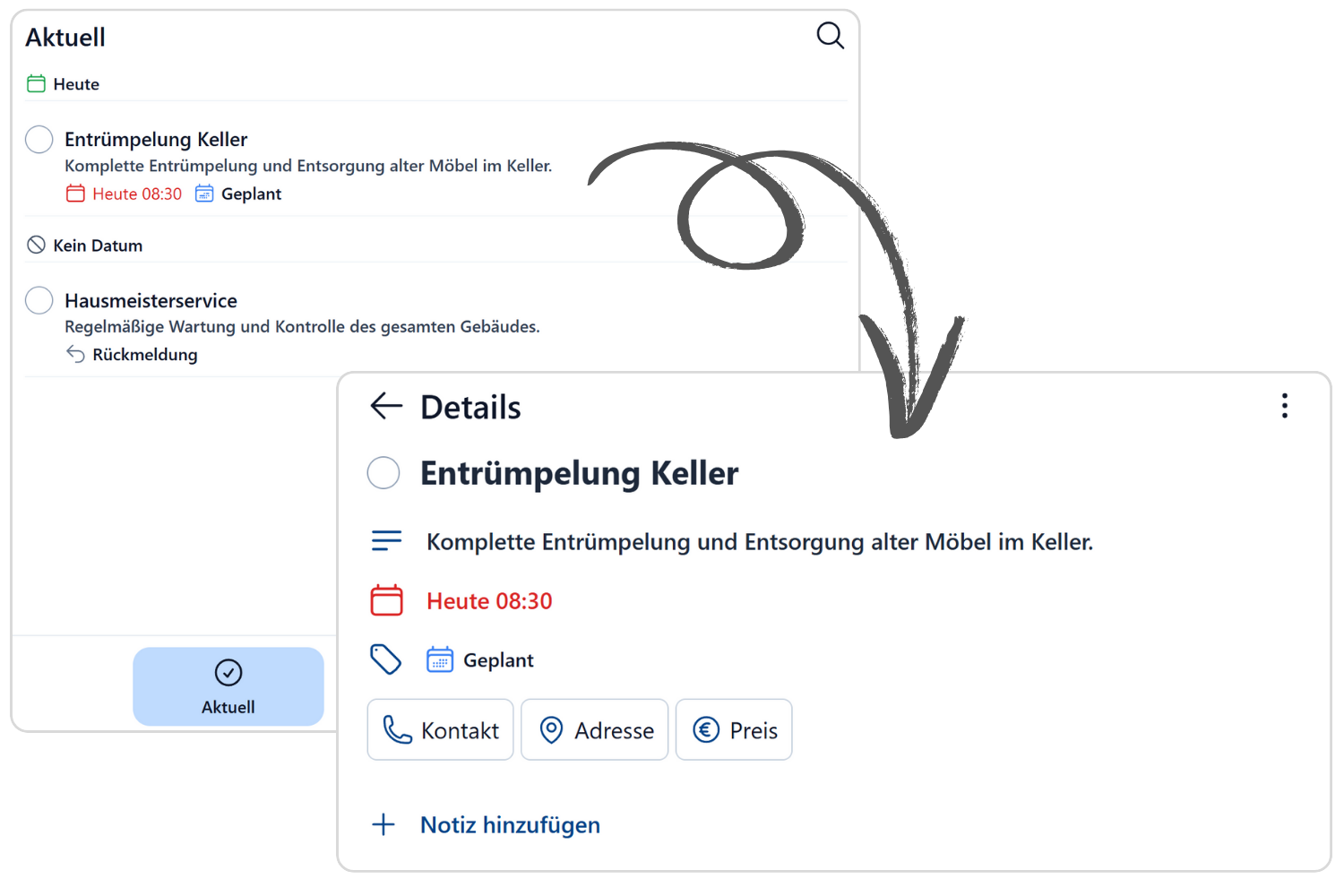Open the Hausmeisterservice task title

[x=151, y=301]
